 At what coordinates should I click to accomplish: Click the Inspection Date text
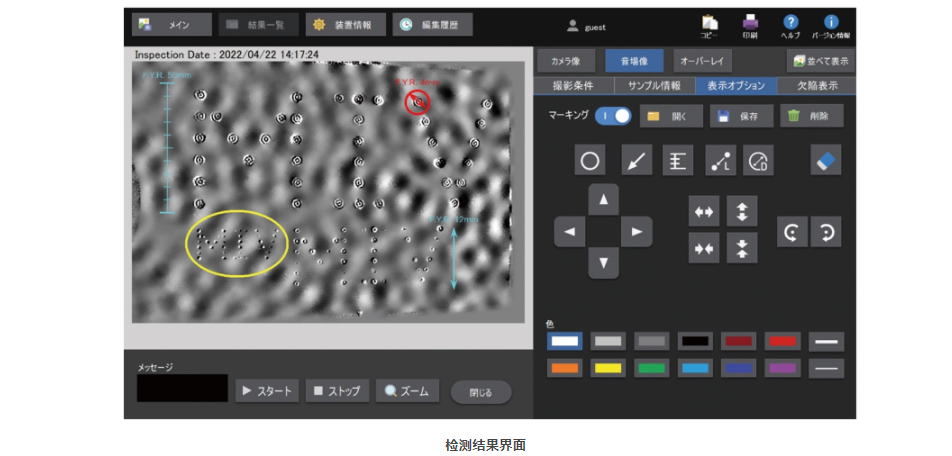click(x=227, y=55)
